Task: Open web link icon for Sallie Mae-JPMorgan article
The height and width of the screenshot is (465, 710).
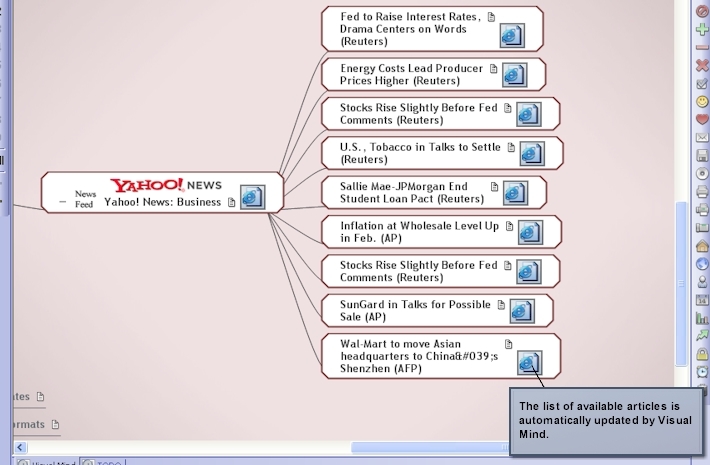Action: pyautogui.click(x=515, y=193)
